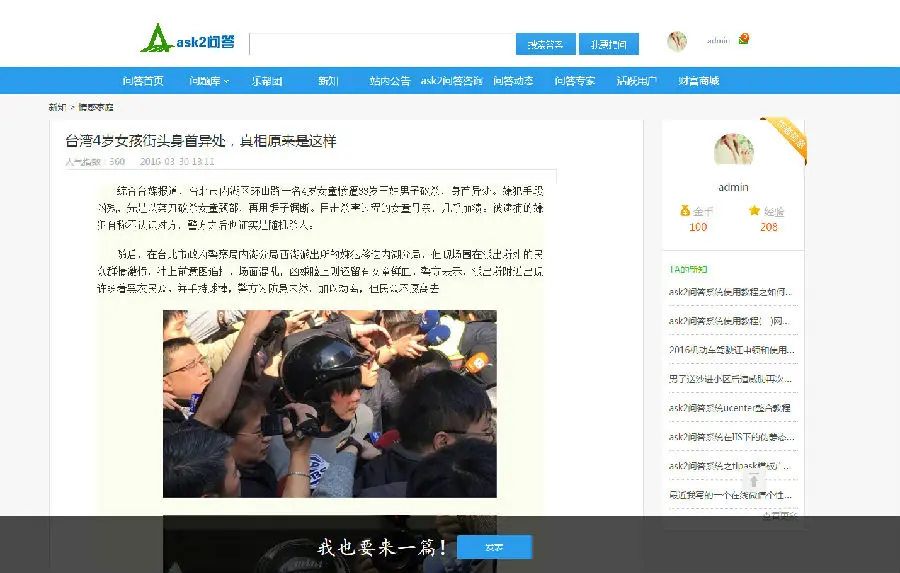This screenshot has width=900, height=573.
Task: Click the gold coin money bag icon
Action: coord(684,211)
